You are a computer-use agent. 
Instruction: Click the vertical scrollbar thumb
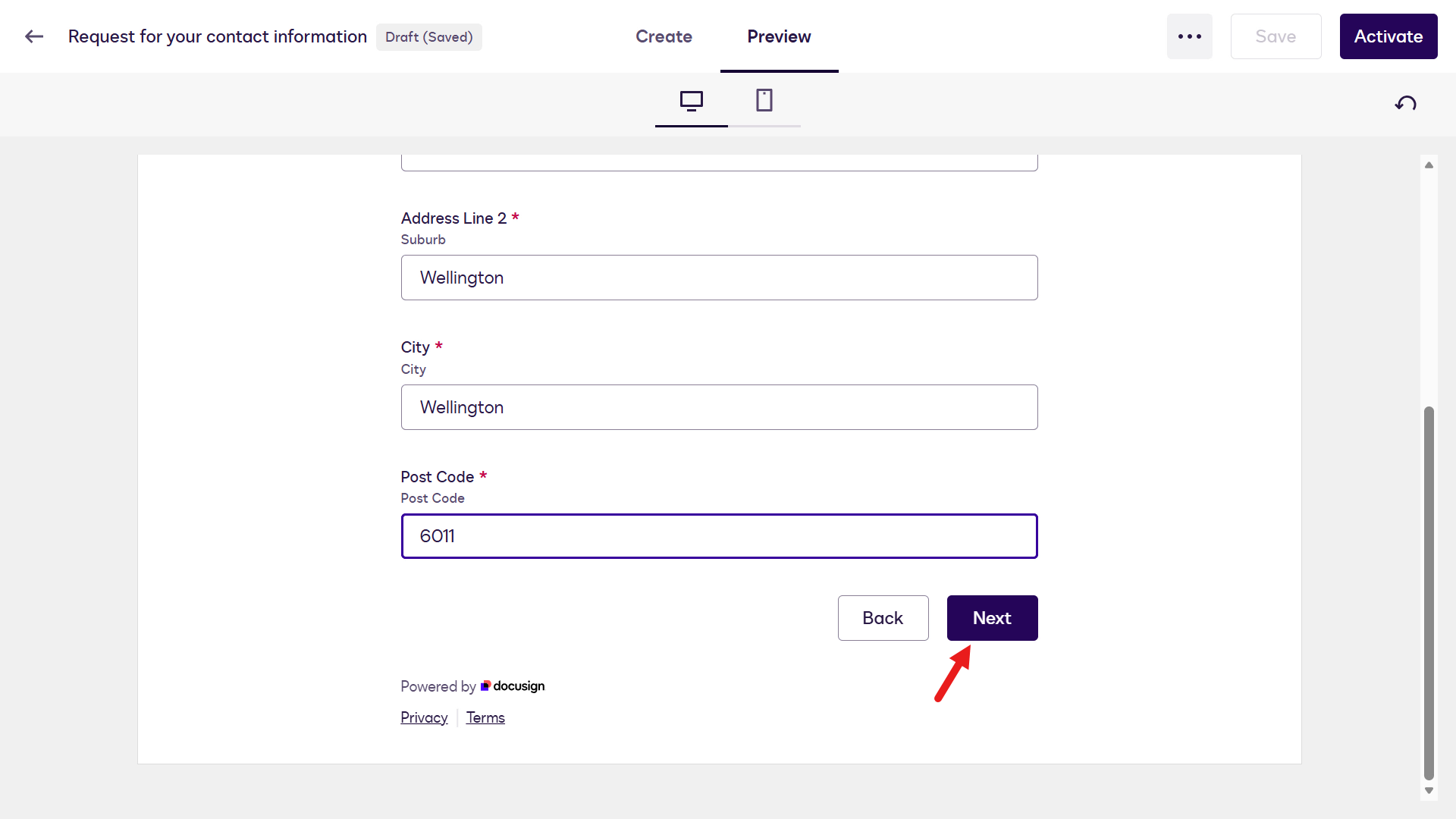pos(1429,593)
